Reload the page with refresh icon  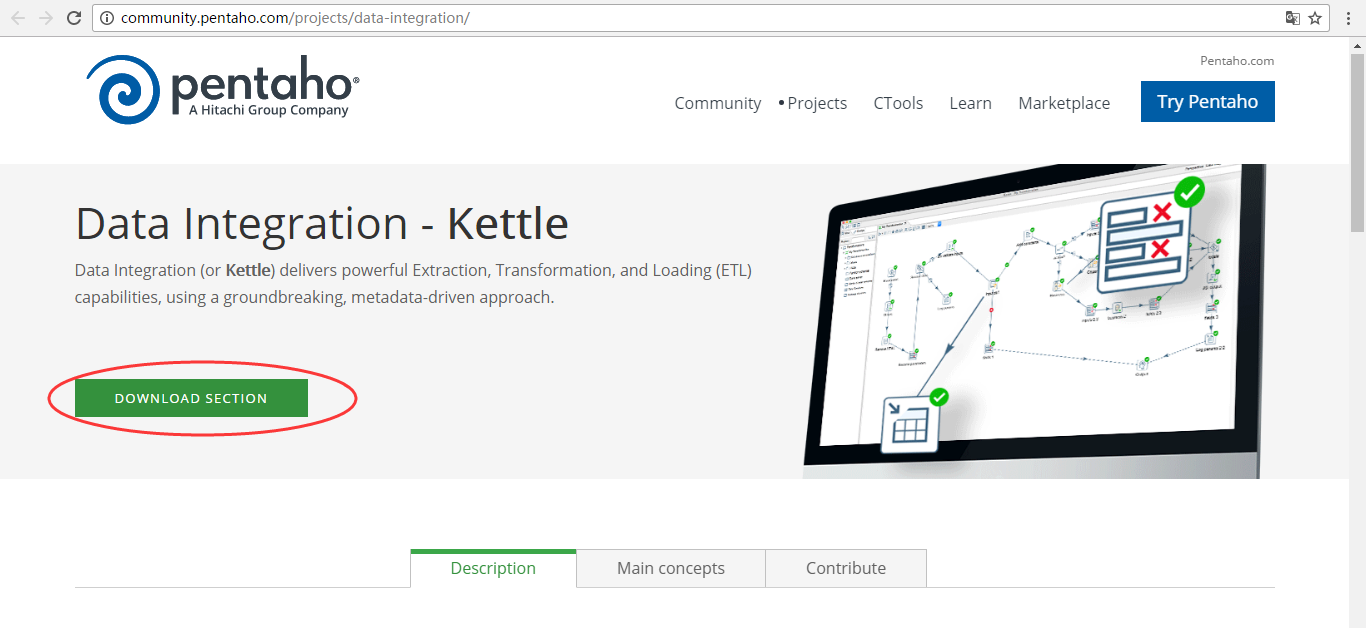click(74, 18)
